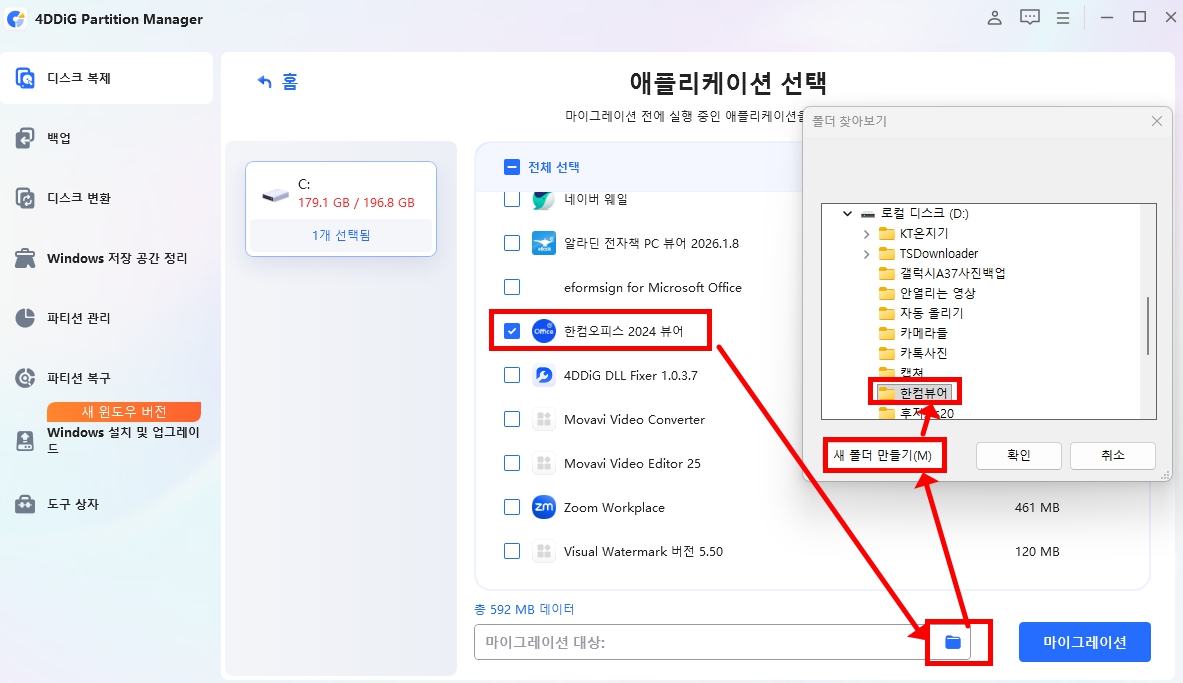Click the storage cleanup sidebar icon

click(x=25, y=258)
